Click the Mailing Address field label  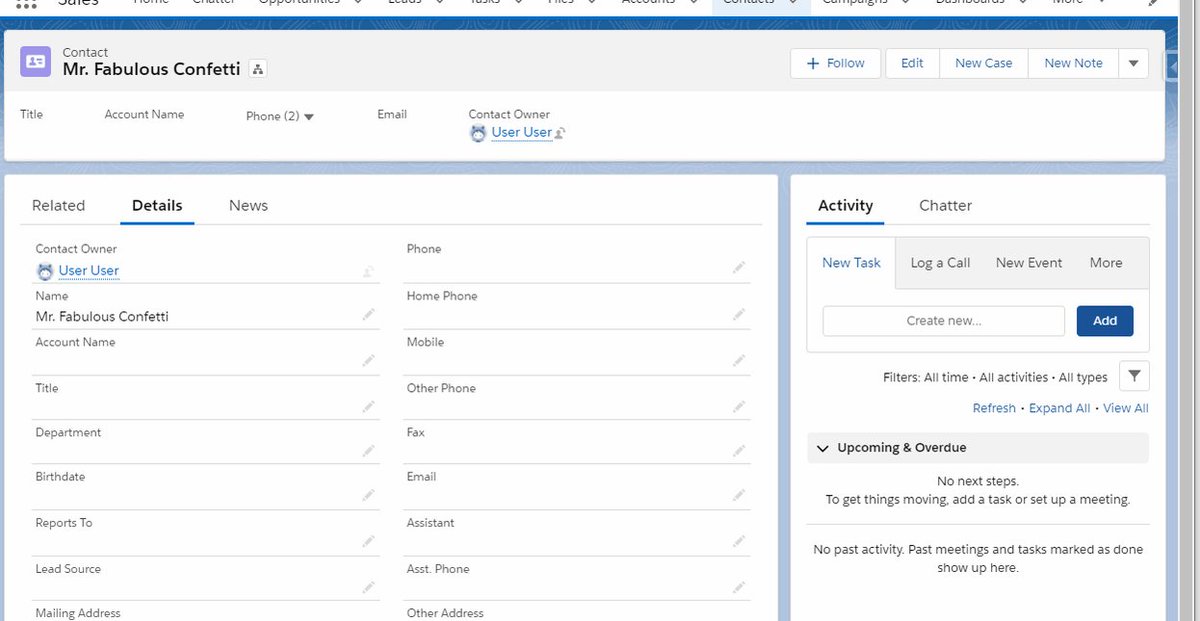point(78,613)
